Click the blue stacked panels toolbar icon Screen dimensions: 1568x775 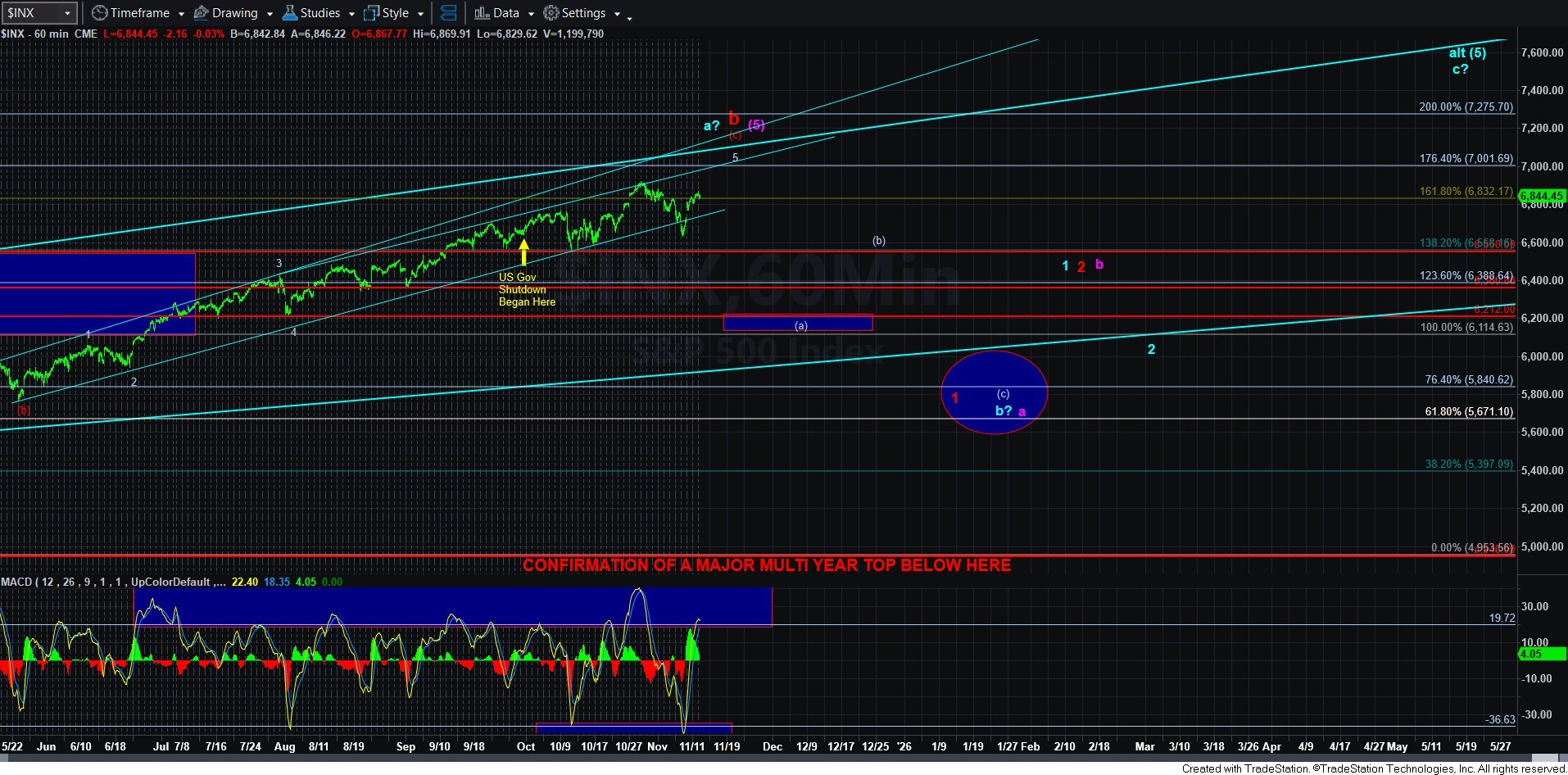click(x=448, y=13)
